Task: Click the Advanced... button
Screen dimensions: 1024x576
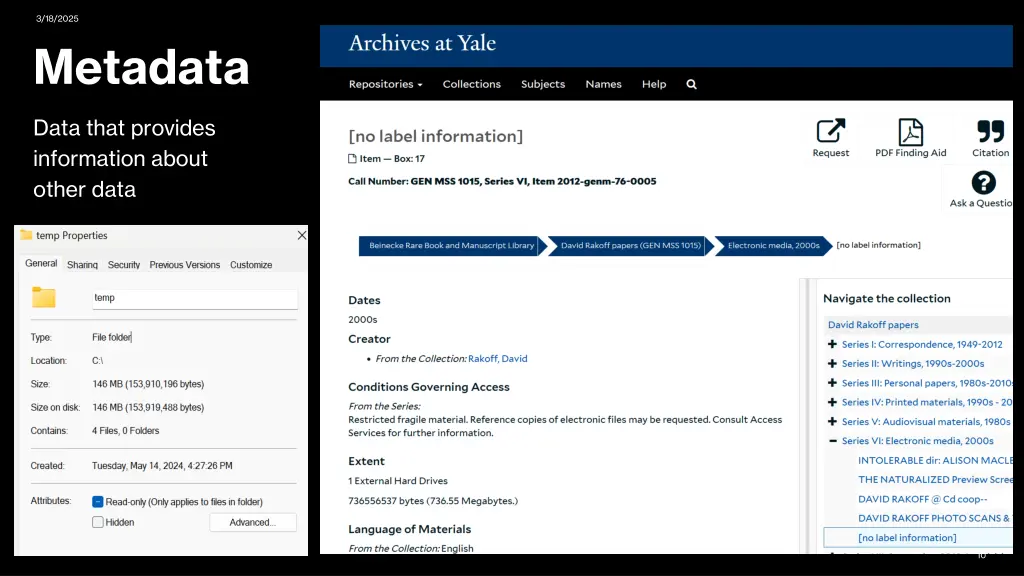Action: tap(253, 522)
